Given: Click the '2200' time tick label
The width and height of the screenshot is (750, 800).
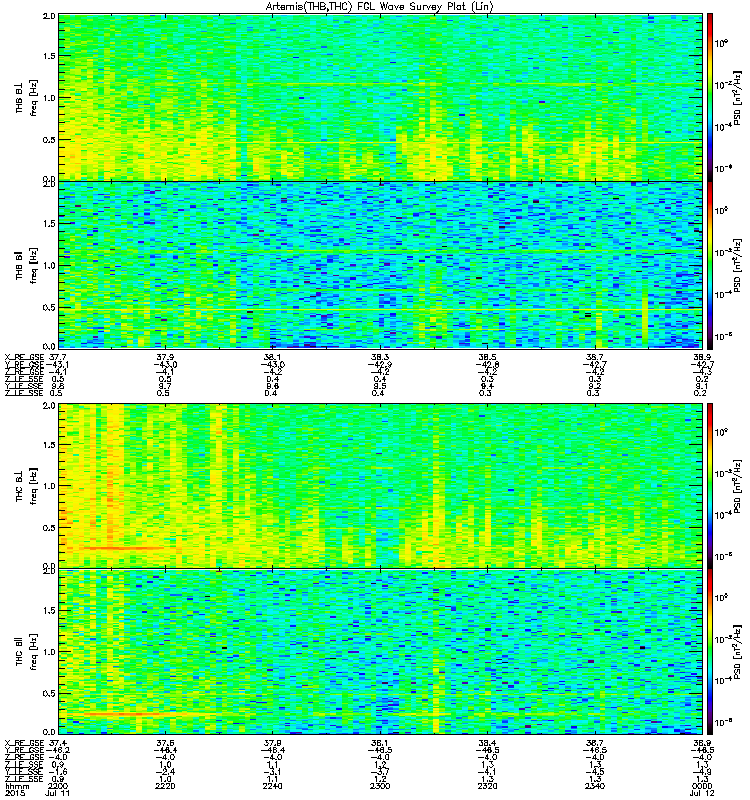Looking at the screenshot, I should [x=58, y=786].
